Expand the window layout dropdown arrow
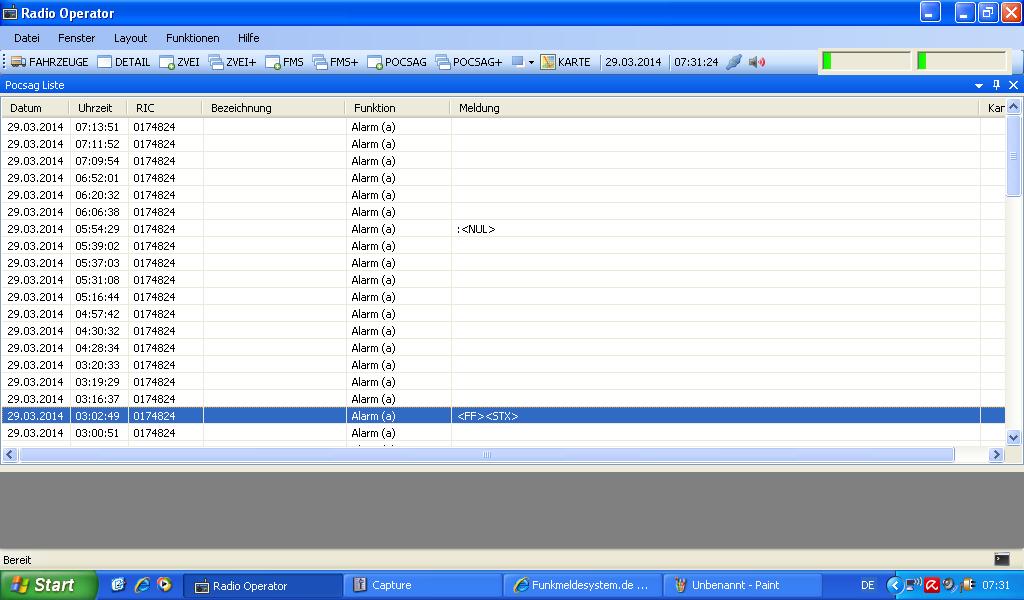1024x600 pixels. (531, 62)
